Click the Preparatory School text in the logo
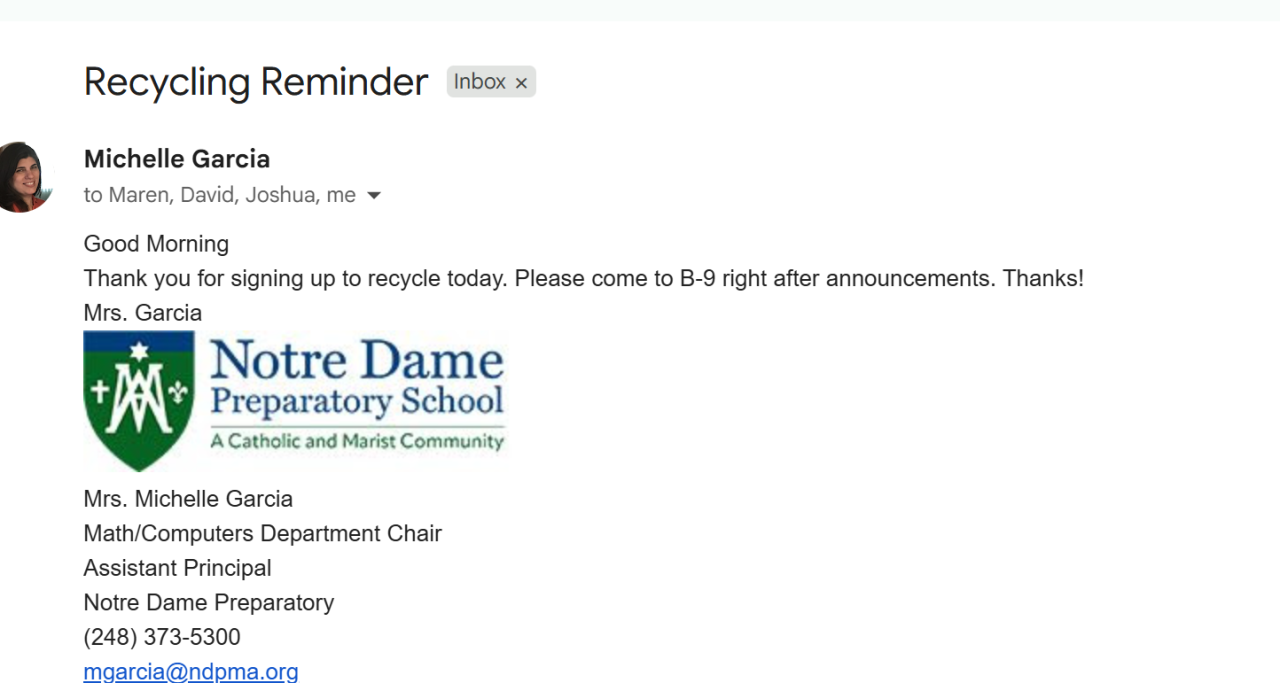Screen dimensions: 1280x683 (356, 402)
